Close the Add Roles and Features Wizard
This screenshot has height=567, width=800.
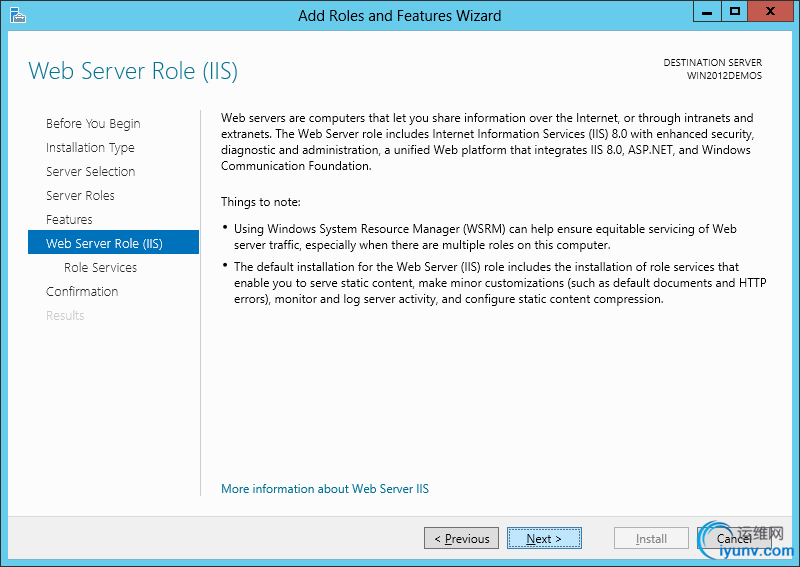[770, 11]
